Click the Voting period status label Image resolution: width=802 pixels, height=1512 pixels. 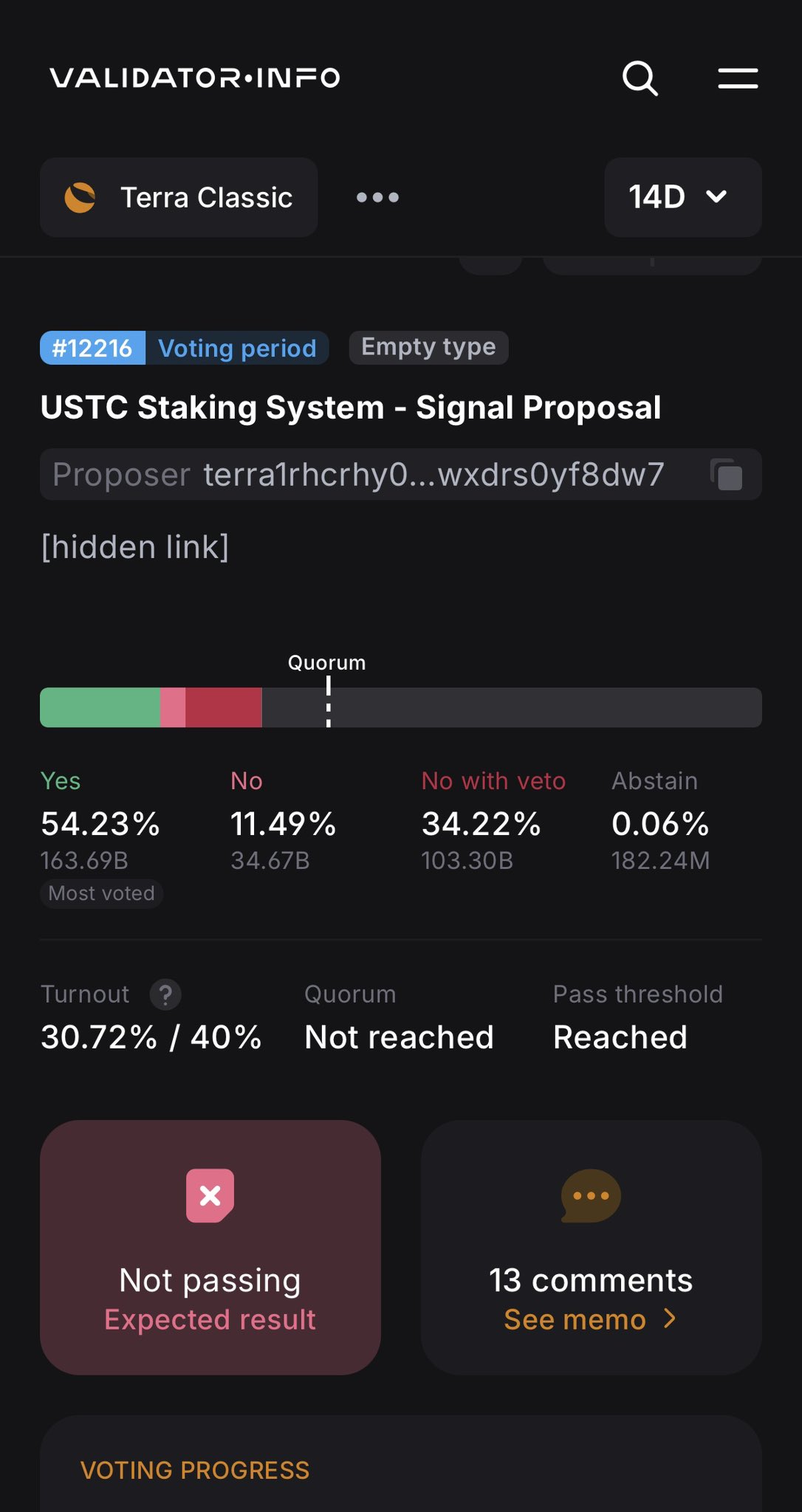pos(237,348)
